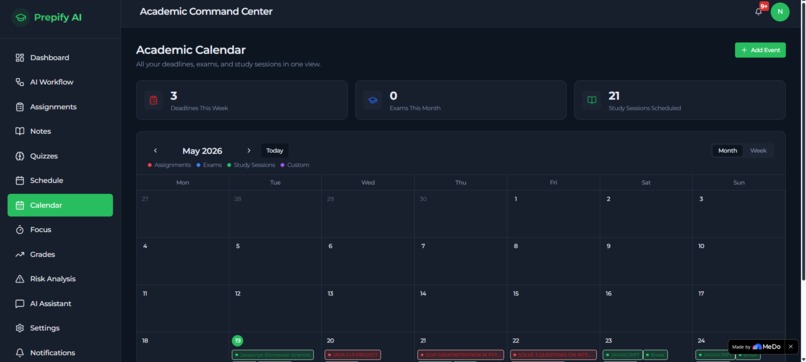
Task: Go to next month with right chevron
Action: [249, 151]
